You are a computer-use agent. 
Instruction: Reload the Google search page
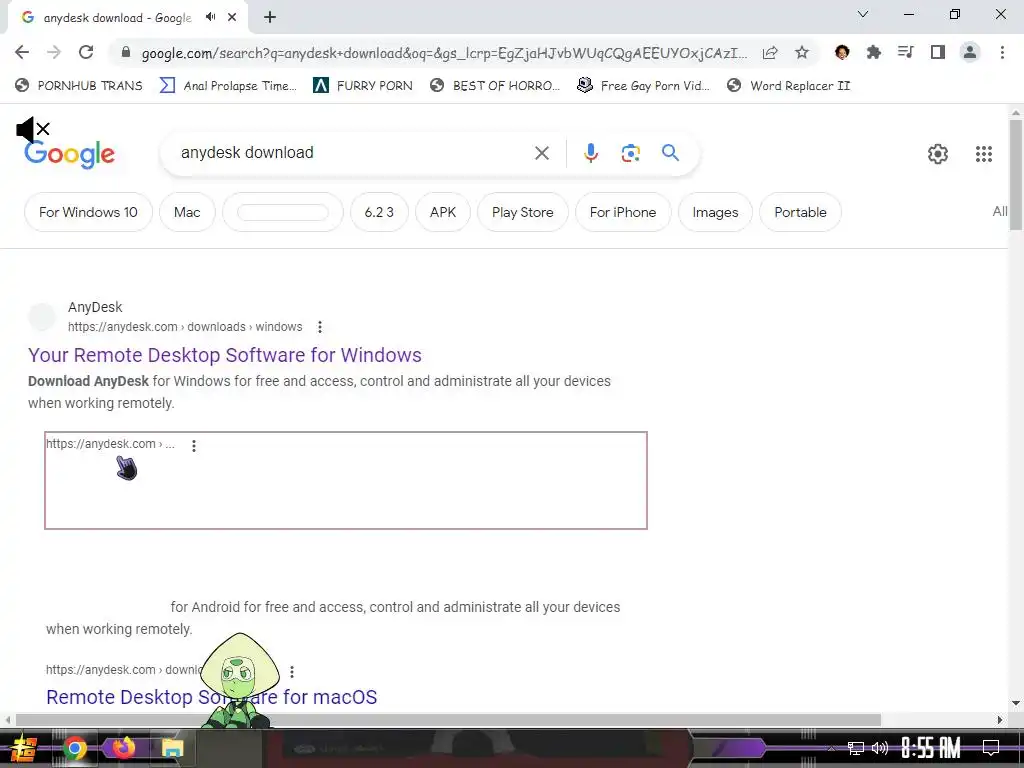[86, 52]
